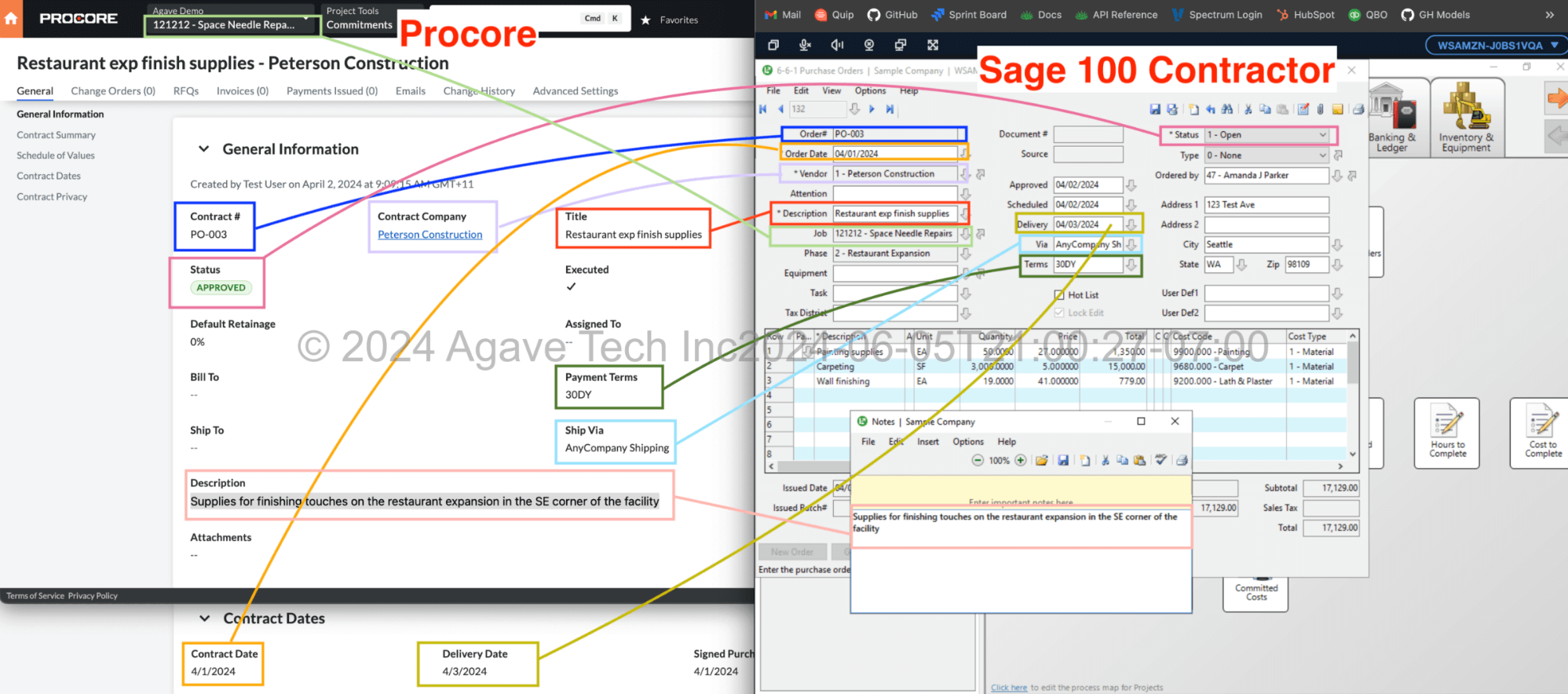Open the GitHub bookmark

(x=892, y=15)
